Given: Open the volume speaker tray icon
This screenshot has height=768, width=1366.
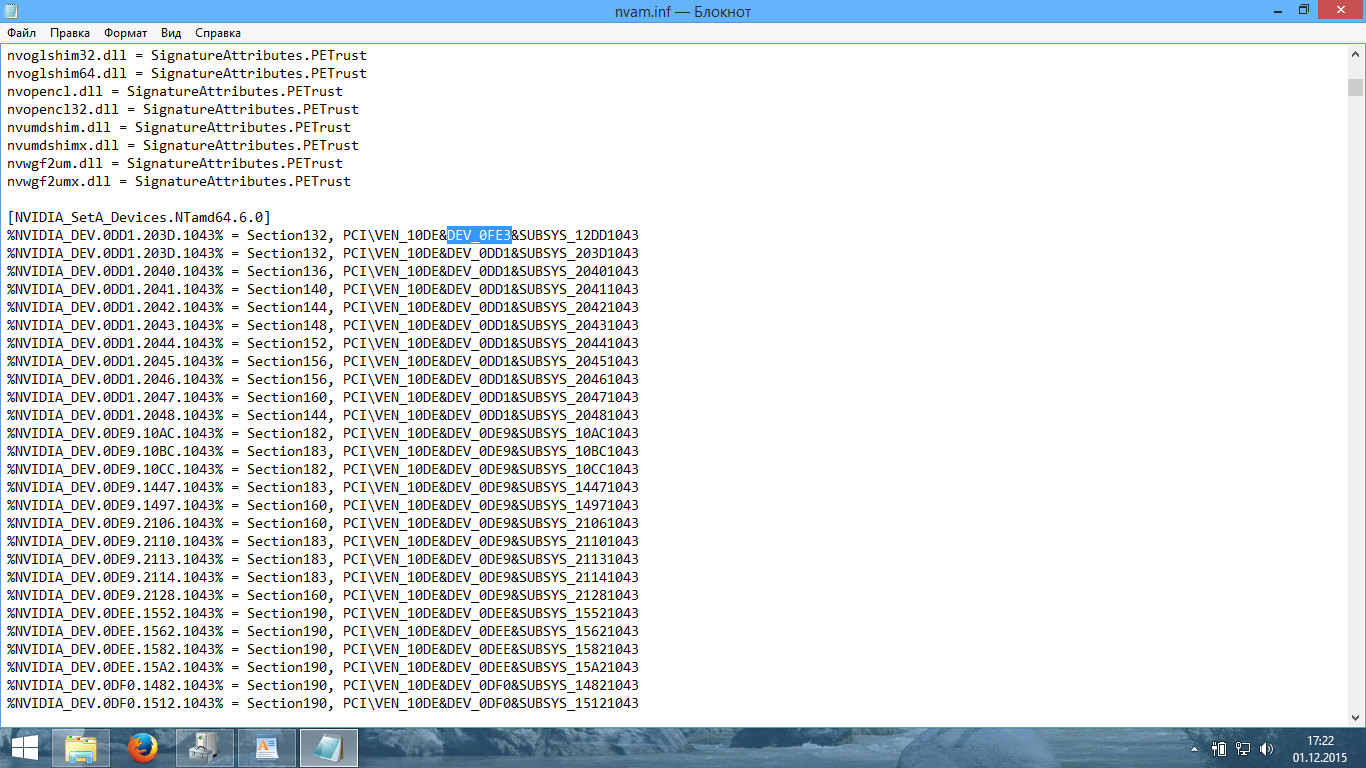Looking at the screenshot, I should pos(1267,748).
